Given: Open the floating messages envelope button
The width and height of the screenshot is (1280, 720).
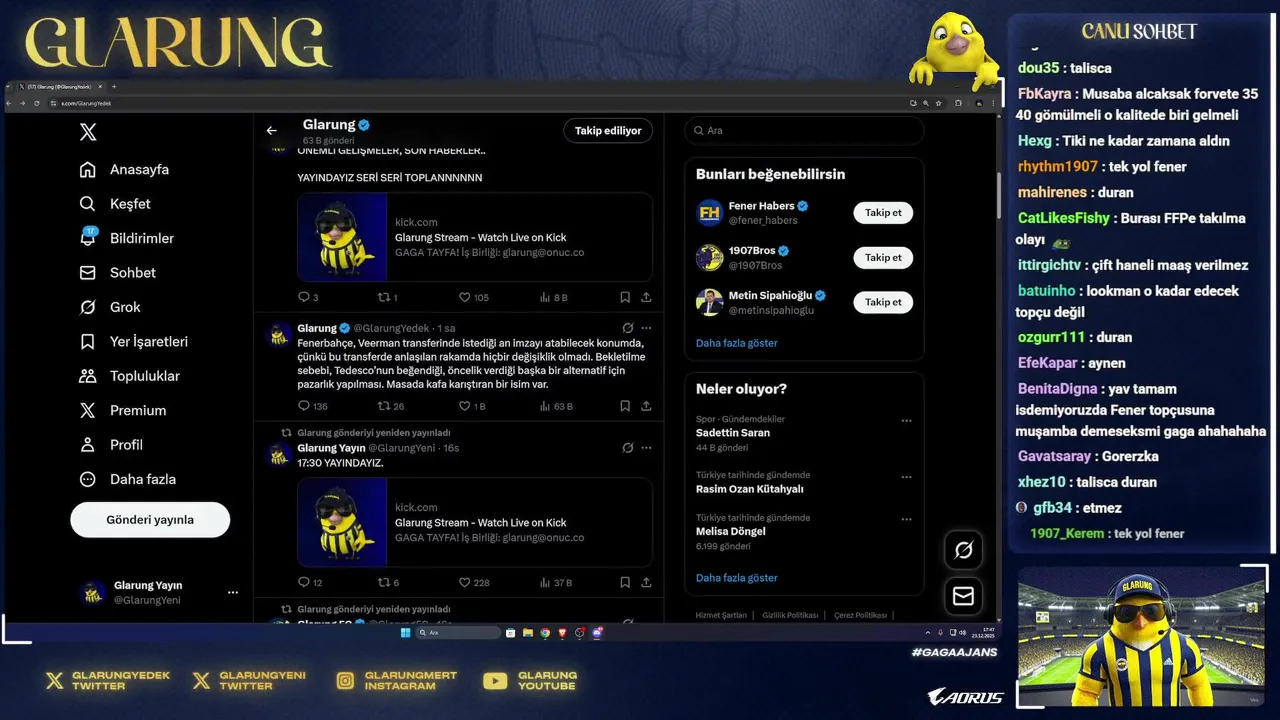Looking at the screenshot, I should point(964,596).
